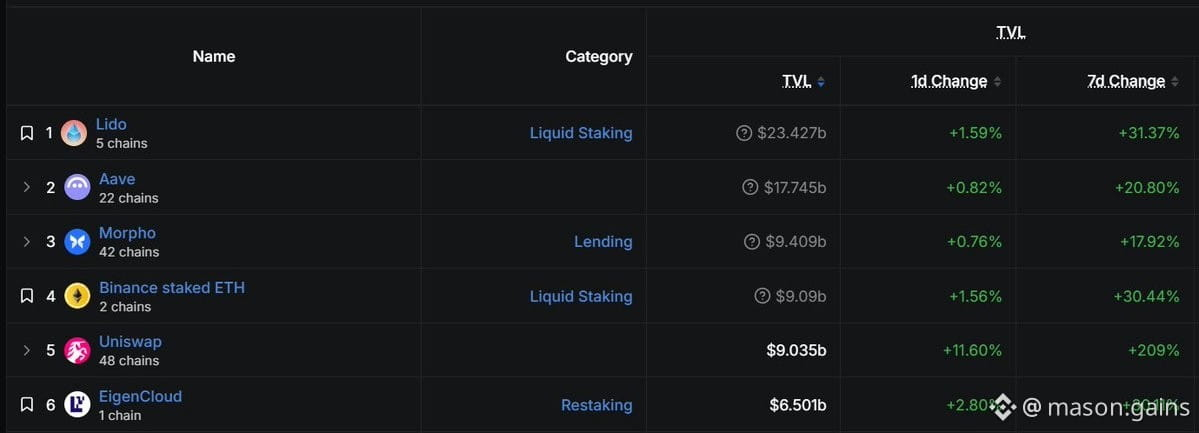Open the Liquid Staking category for Lido
The image size is (1199, 433).
[581, 133]
